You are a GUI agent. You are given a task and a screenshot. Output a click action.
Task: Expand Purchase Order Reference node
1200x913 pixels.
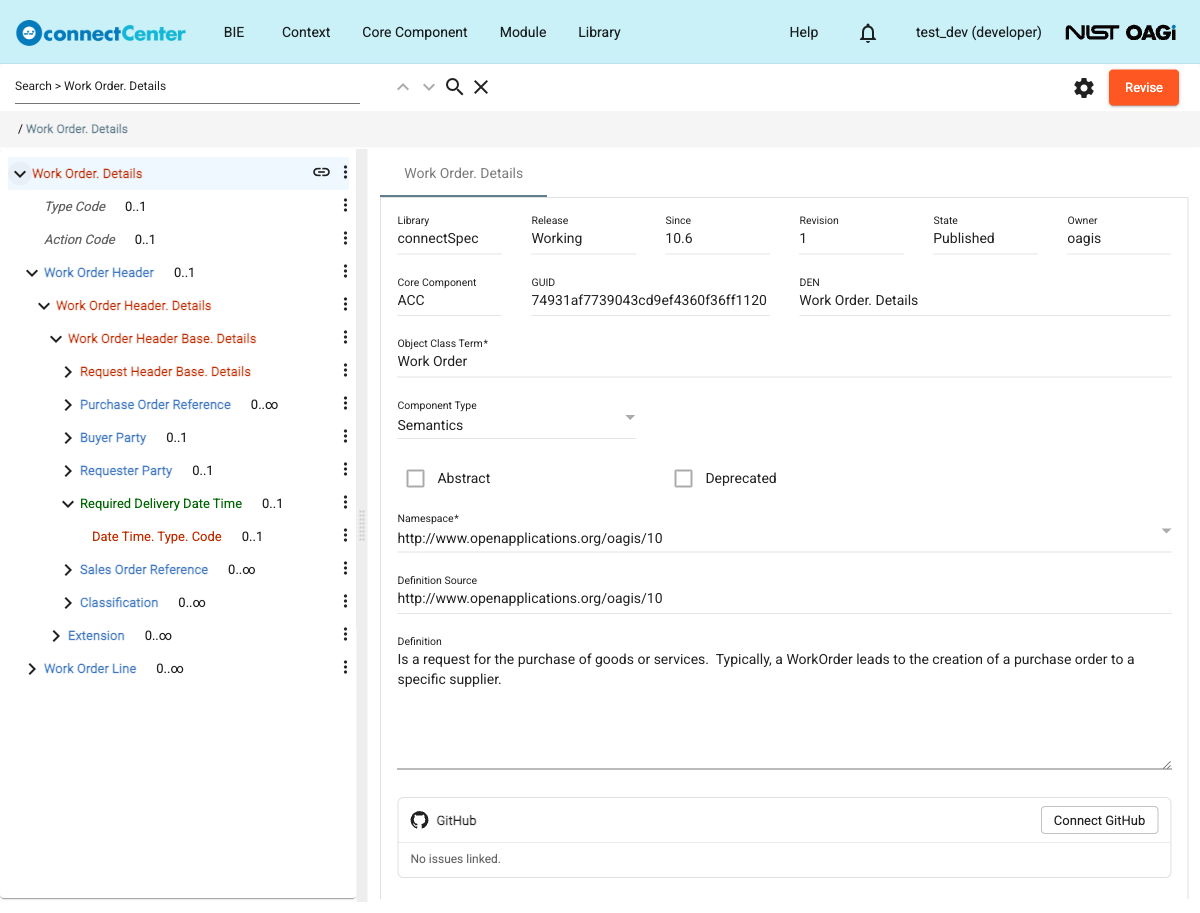pos(68,404)
